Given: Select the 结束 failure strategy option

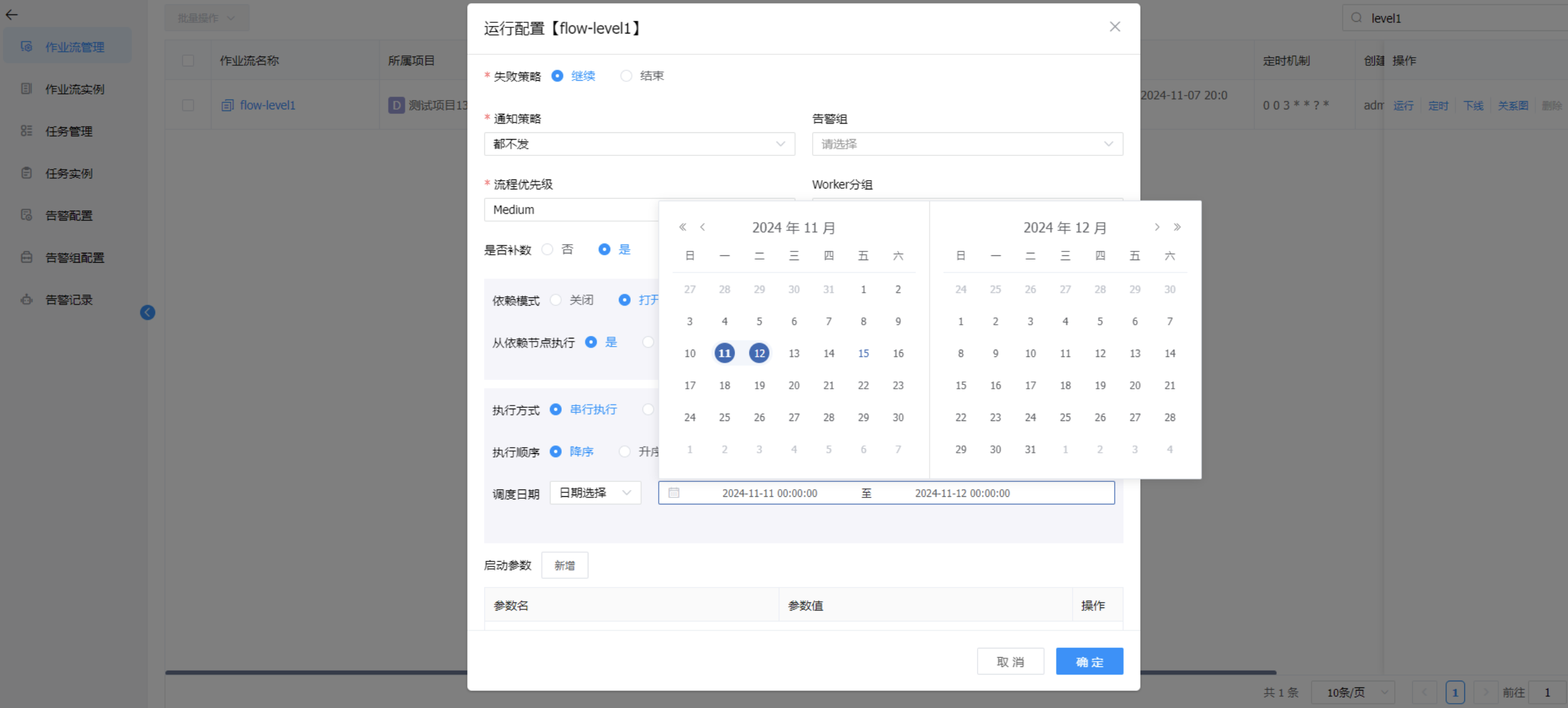Looking at the screenshot, I should 627,76.
